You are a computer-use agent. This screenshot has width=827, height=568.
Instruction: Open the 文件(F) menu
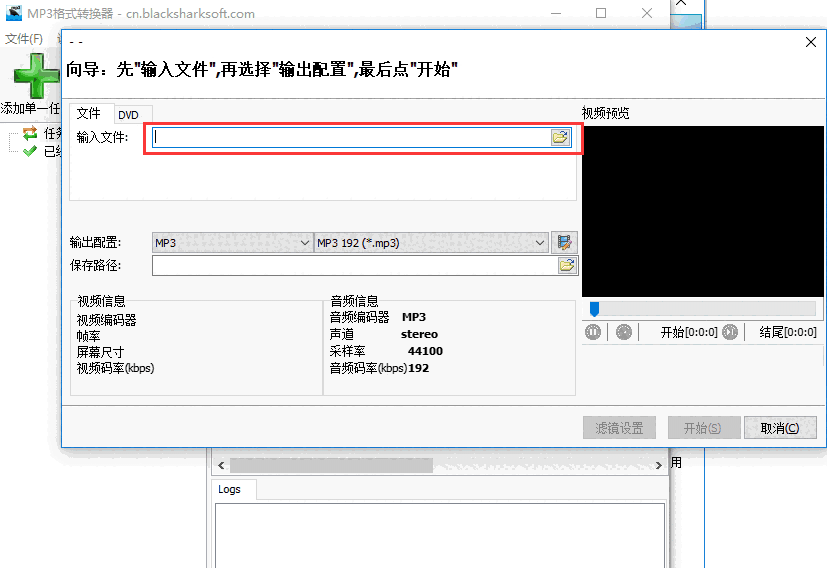point(24,38)
